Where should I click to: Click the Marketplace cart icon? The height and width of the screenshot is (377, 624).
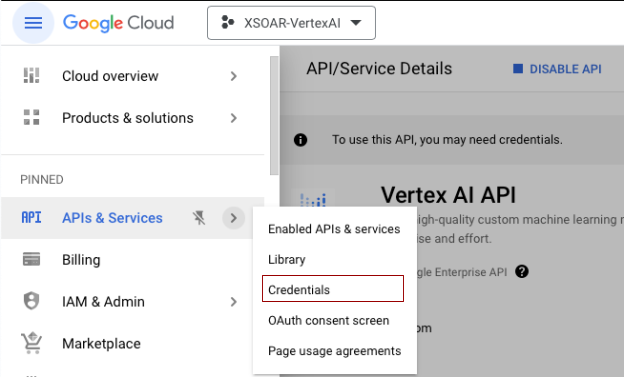pyautogui.click(x=31, y=343)
